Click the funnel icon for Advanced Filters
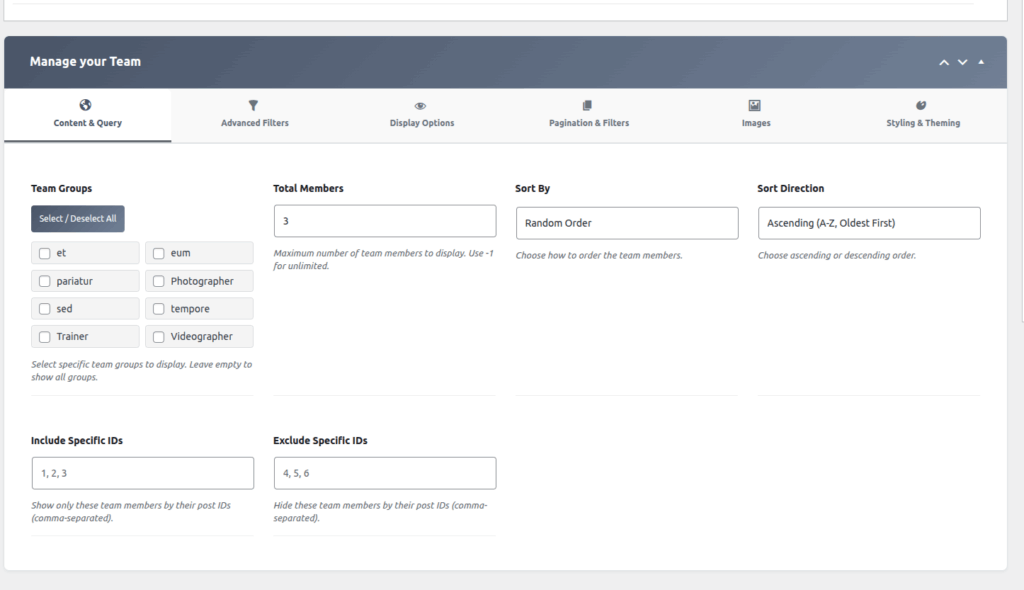1024x590 pixels. (254, 105)
